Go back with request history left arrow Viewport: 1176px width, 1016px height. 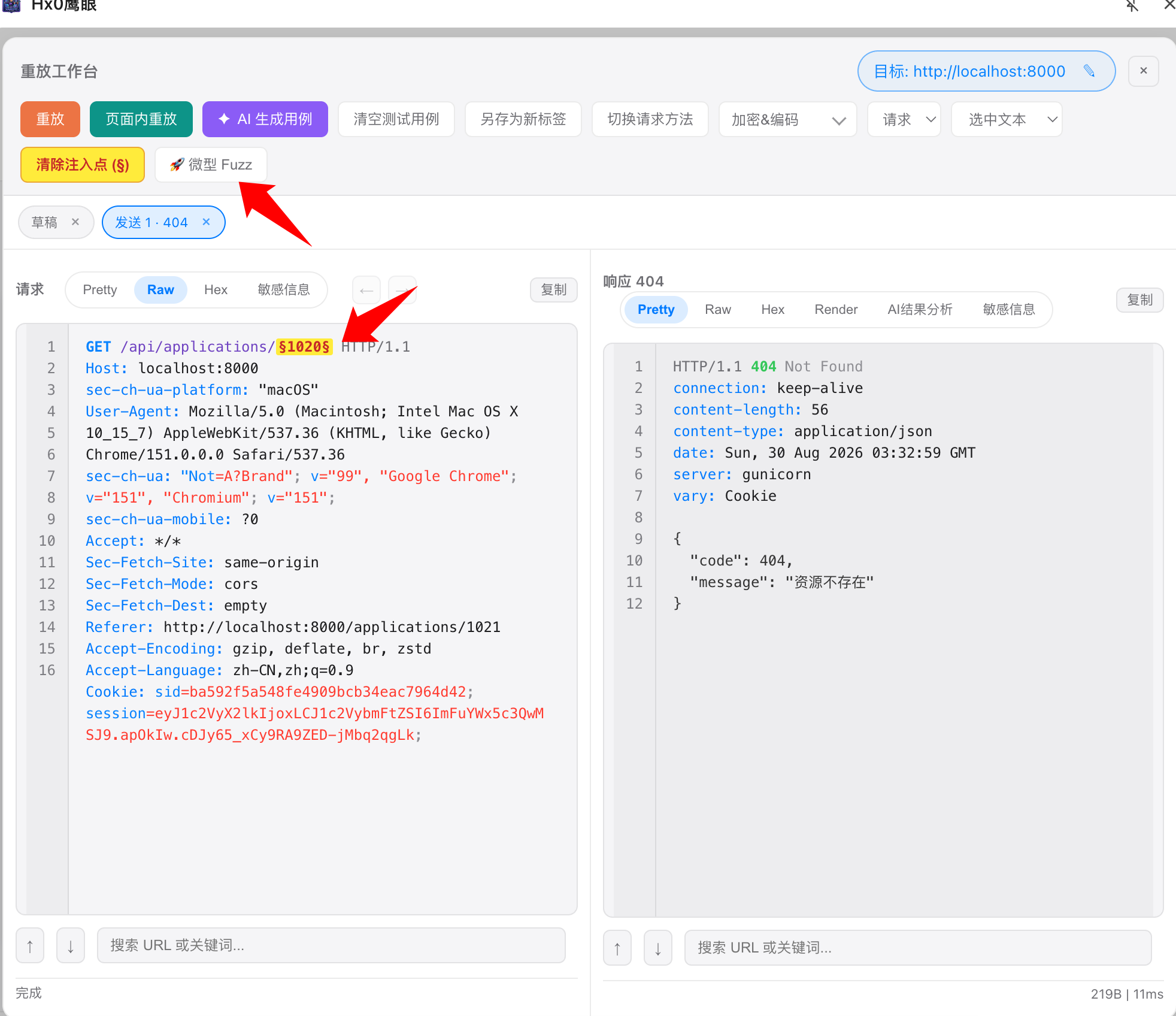pyautogui.click(x=366, y=291)
